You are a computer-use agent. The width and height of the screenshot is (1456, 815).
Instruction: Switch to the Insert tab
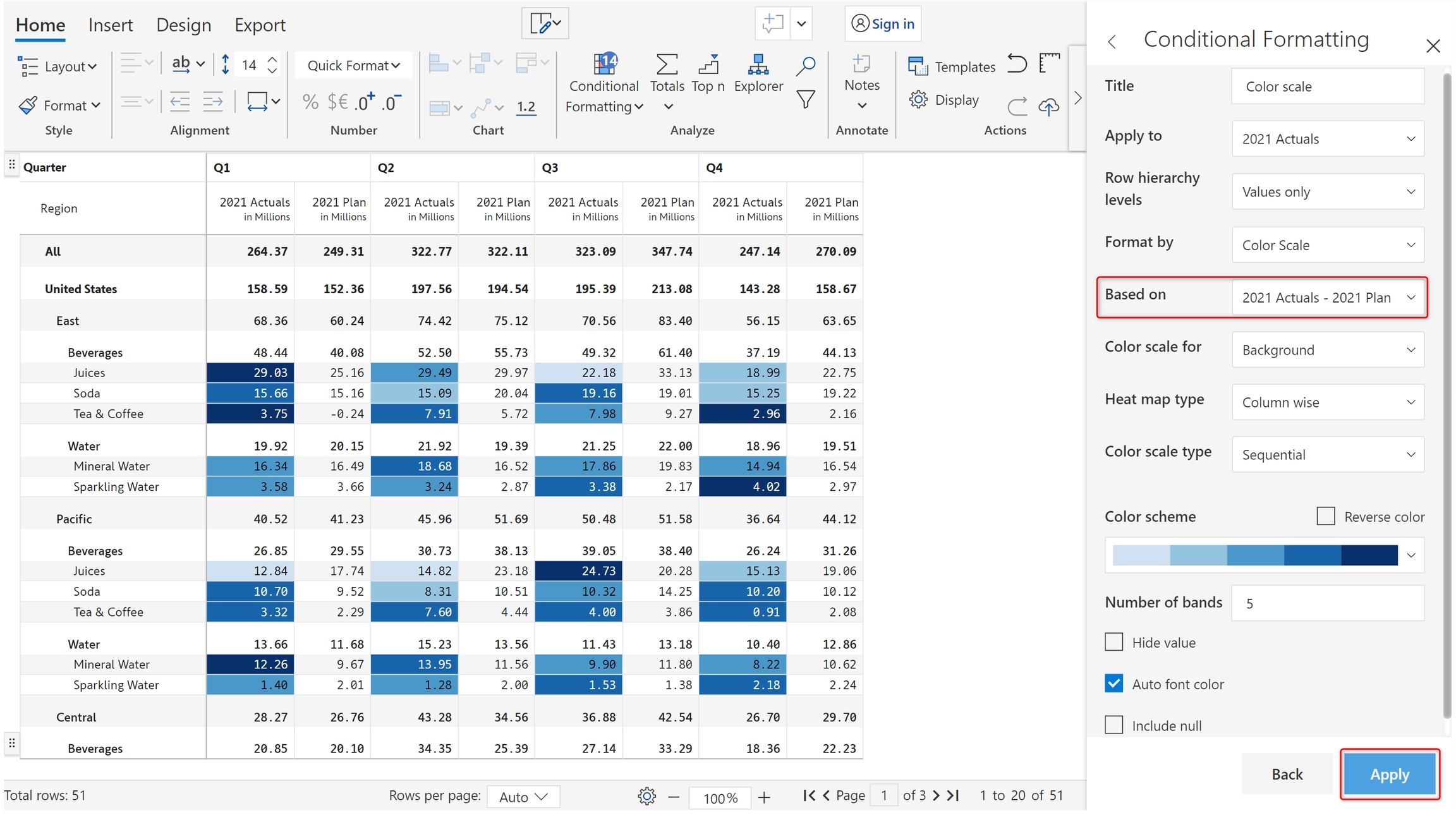(x=111, y=25)
